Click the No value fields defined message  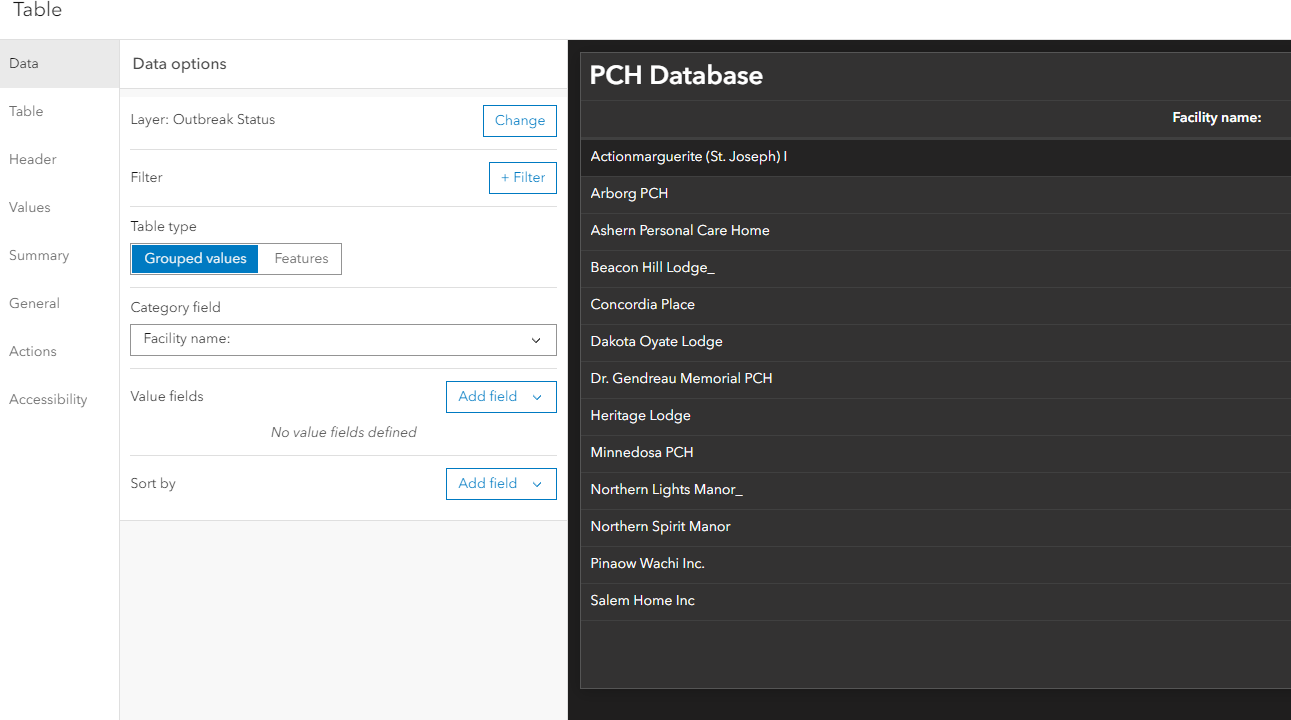[x=343, y=433]
